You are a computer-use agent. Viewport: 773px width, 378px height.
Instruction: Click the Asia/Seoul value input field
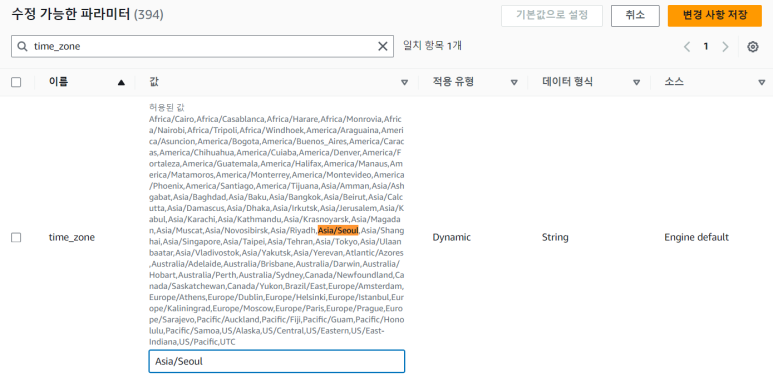point(277,361)
